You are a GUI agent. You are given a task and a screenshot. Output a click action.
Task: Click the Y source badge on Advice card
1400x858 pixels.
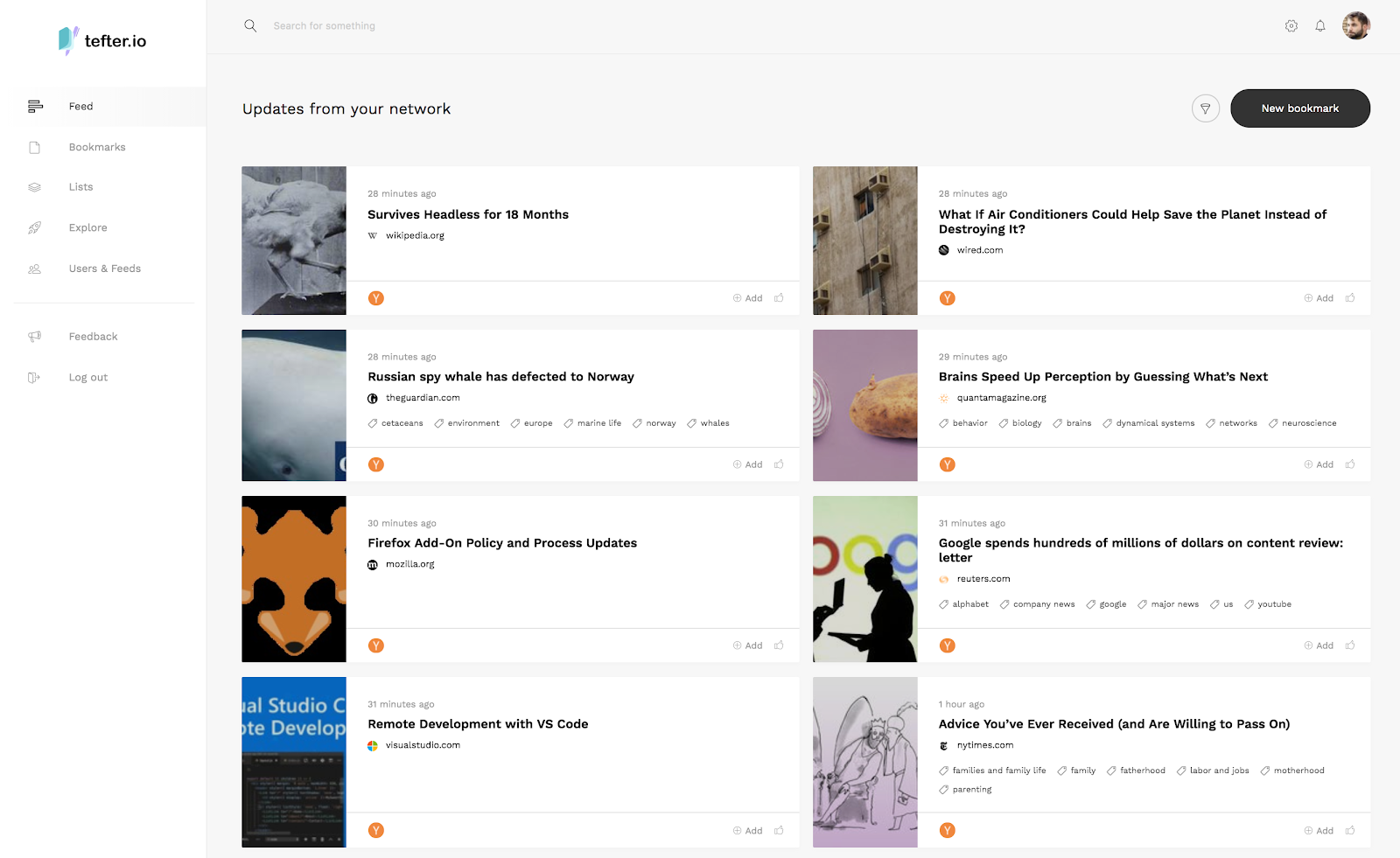pos(948,831)
